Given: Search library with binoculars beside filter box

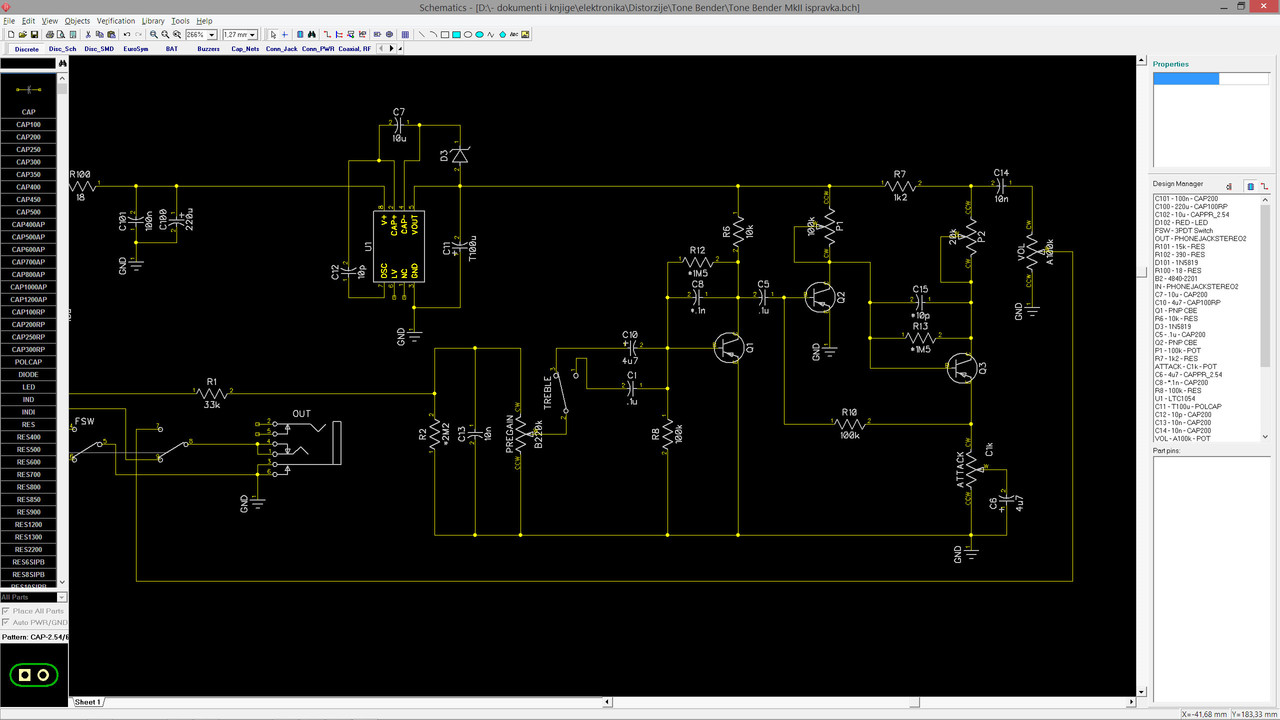Looking at the screenshot, I should (x=62, y=63).
